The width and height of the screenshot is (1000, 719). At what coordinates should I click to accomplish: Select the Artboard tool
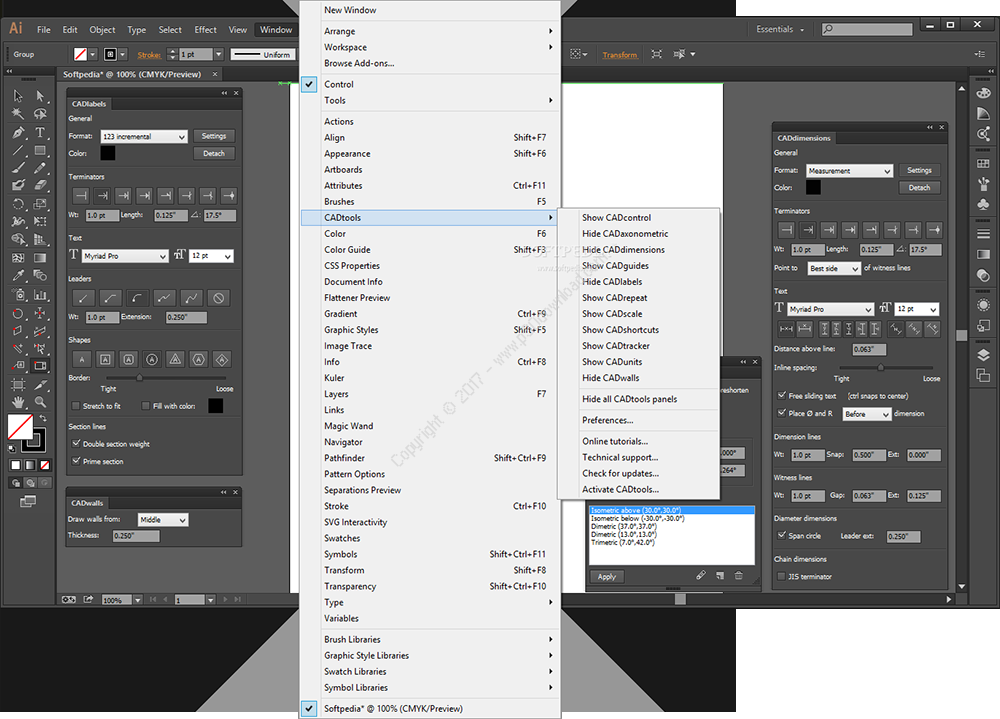(18, 385)
